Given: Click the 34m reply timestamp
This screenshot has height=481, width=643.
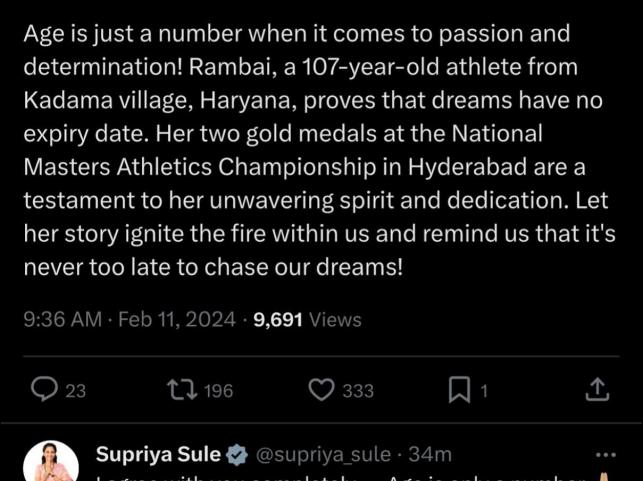Looking at the screenshot, I should pyautogui.click(x=430, y=455).
